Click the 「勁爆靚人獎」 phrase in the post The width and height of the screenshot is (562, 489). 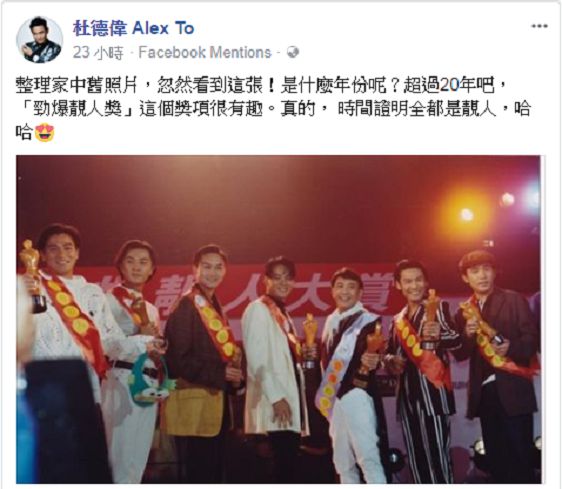click(x=76, y=109)
